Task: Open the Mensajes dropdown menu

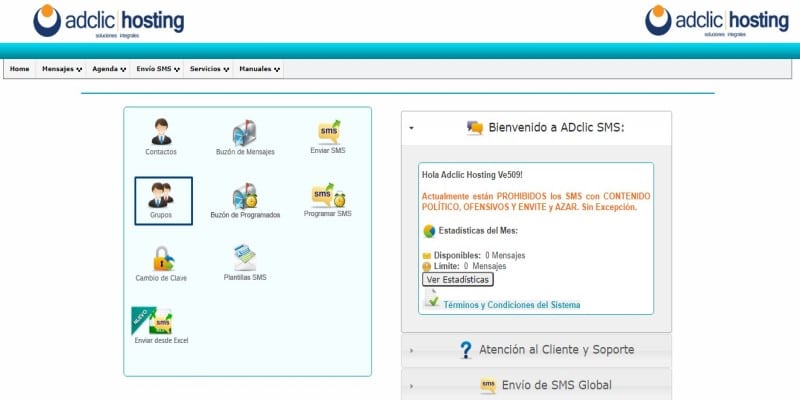Action: (x=62, y=69)
